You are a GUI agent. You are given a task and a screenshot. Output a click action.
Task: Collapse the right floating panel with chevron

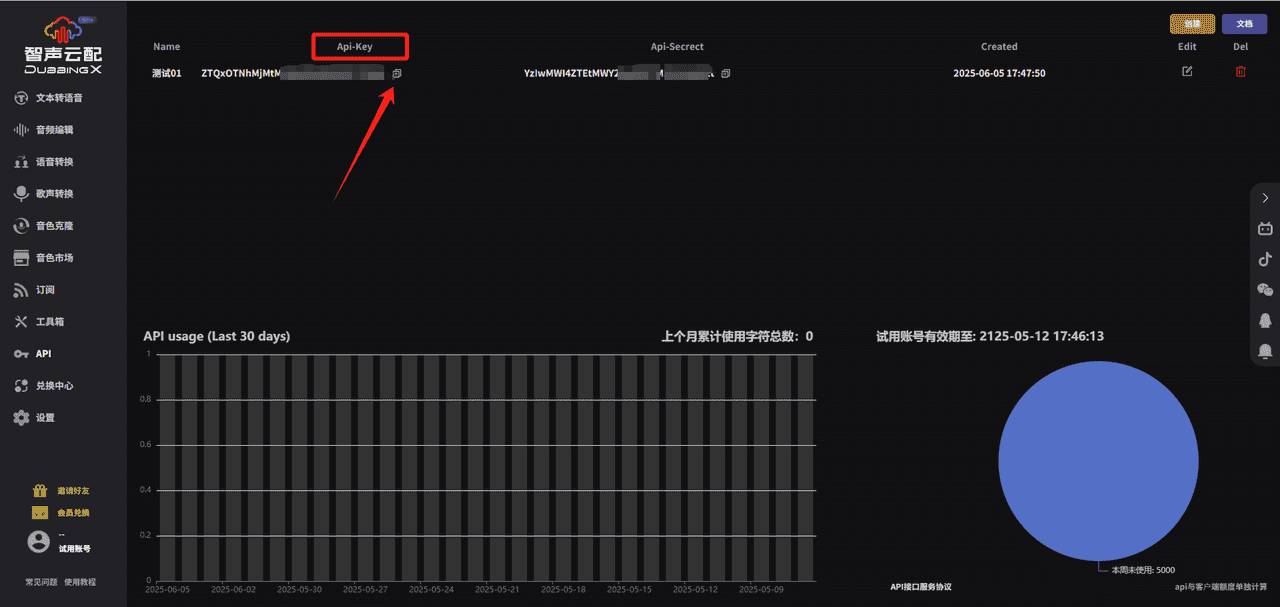coord(1265,198)
